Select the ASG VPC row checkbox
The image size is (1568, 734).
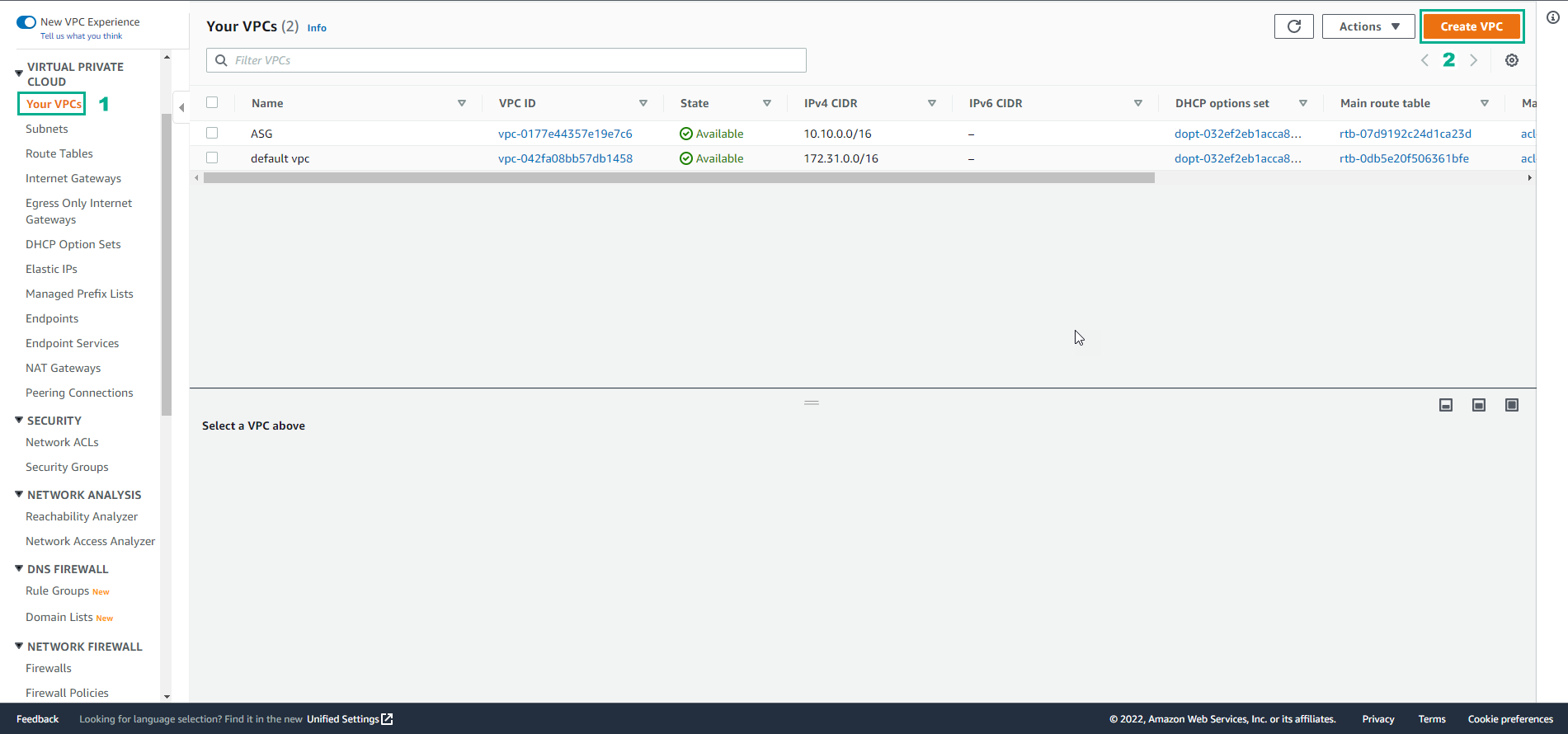(x=212, y=133)
